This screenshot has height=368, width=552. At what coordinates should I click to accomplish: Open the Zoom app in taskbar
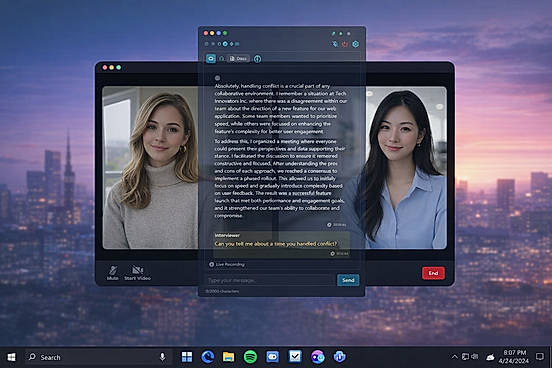tap(272, 357)
